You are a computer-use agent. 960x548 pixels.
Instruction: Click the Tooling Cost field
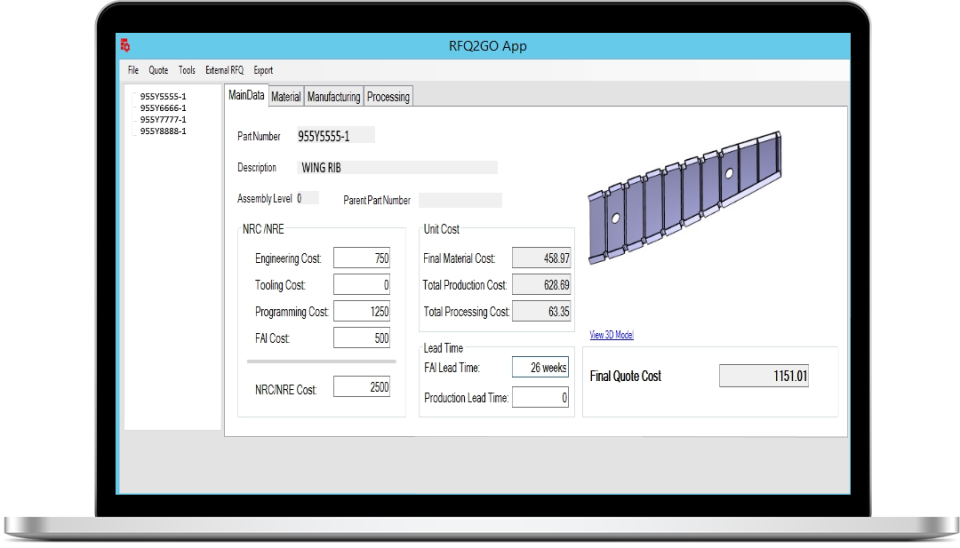coord(362,285)
